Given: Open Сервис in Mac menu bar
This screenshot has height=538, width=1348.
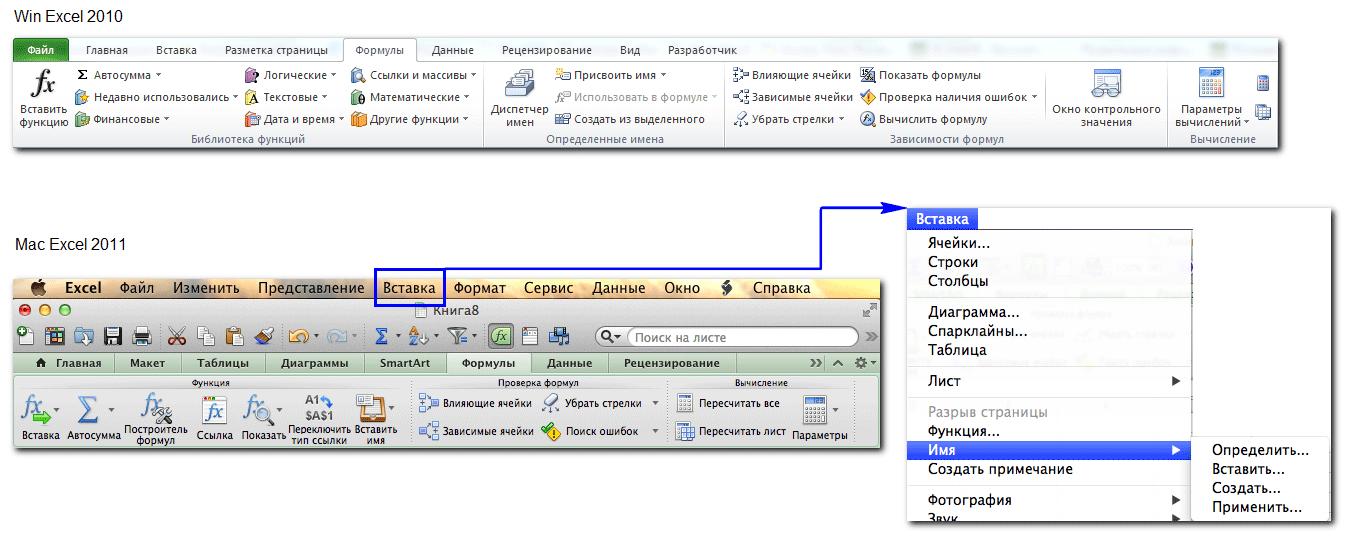Looking at the screenshot, I should pos(549,287).
